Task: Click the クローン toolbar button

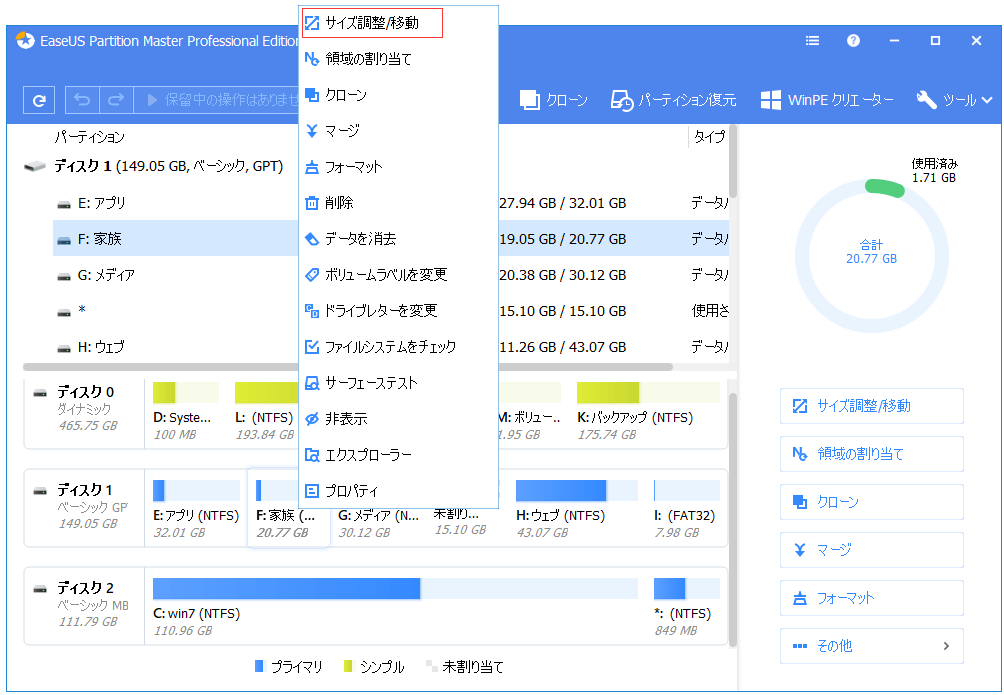Action: point(553,100)
